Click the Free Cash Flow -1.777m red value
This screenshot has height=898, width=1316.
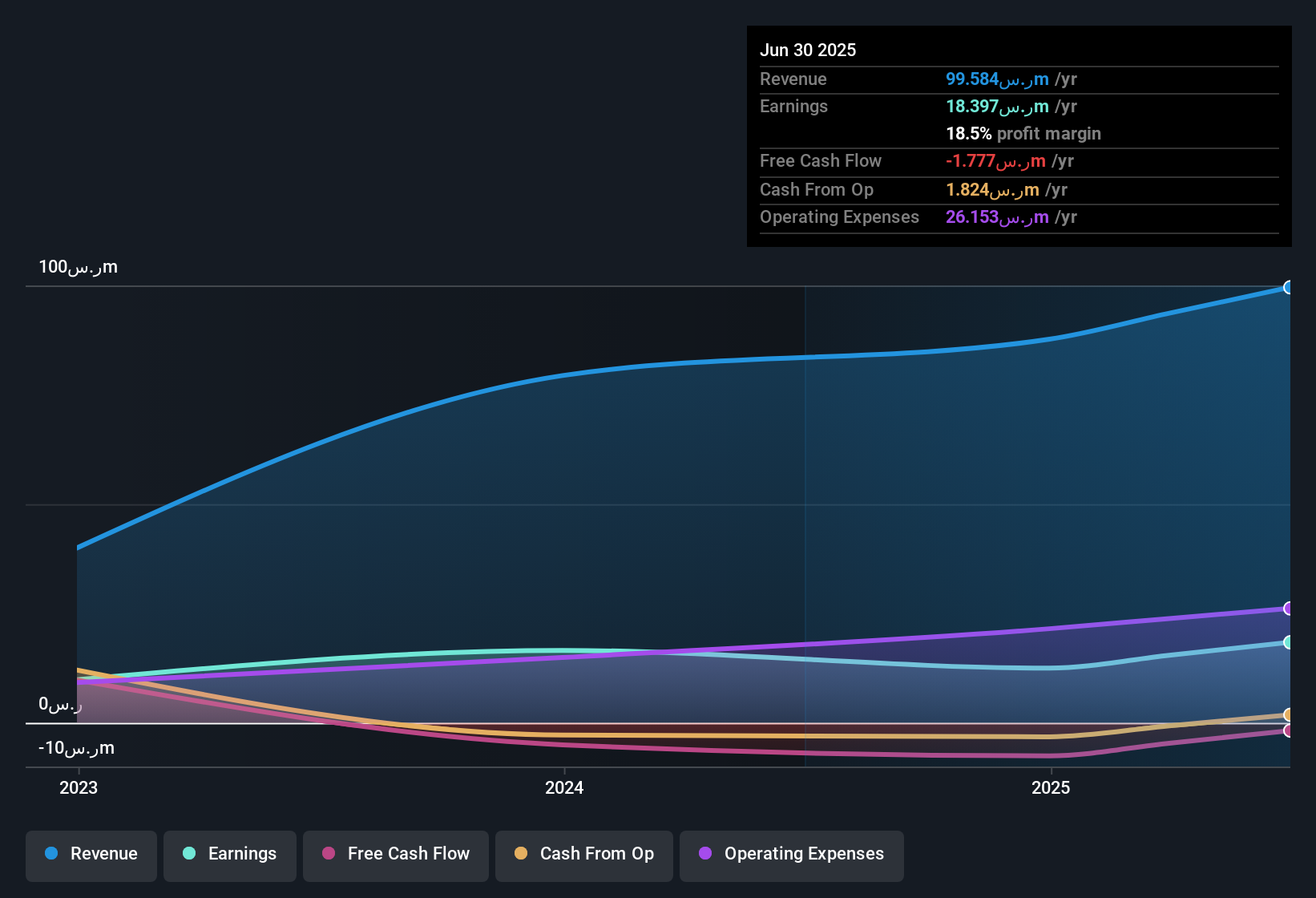click(x=996, y=161)
